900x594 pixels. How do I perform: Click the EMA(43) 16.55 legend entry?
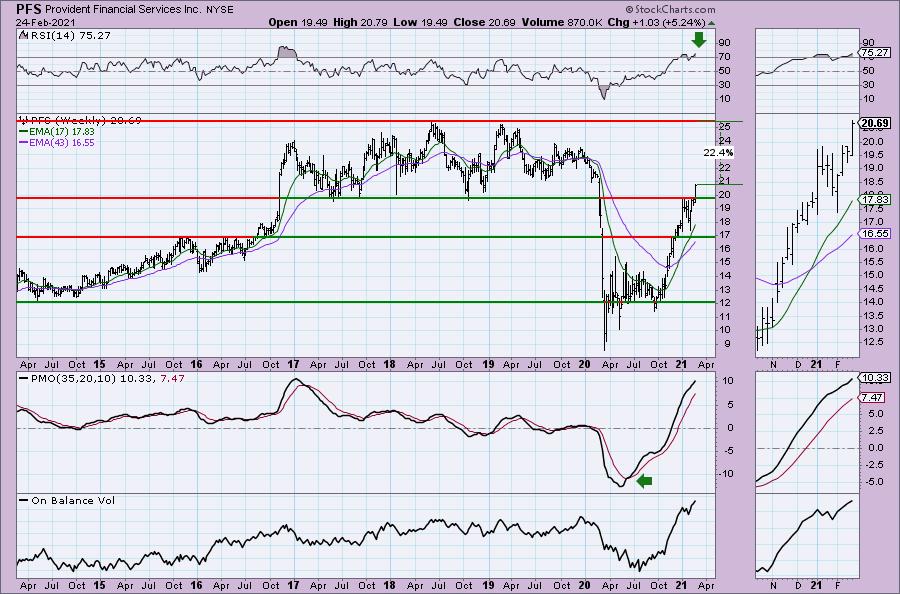[x=62, y=142]
